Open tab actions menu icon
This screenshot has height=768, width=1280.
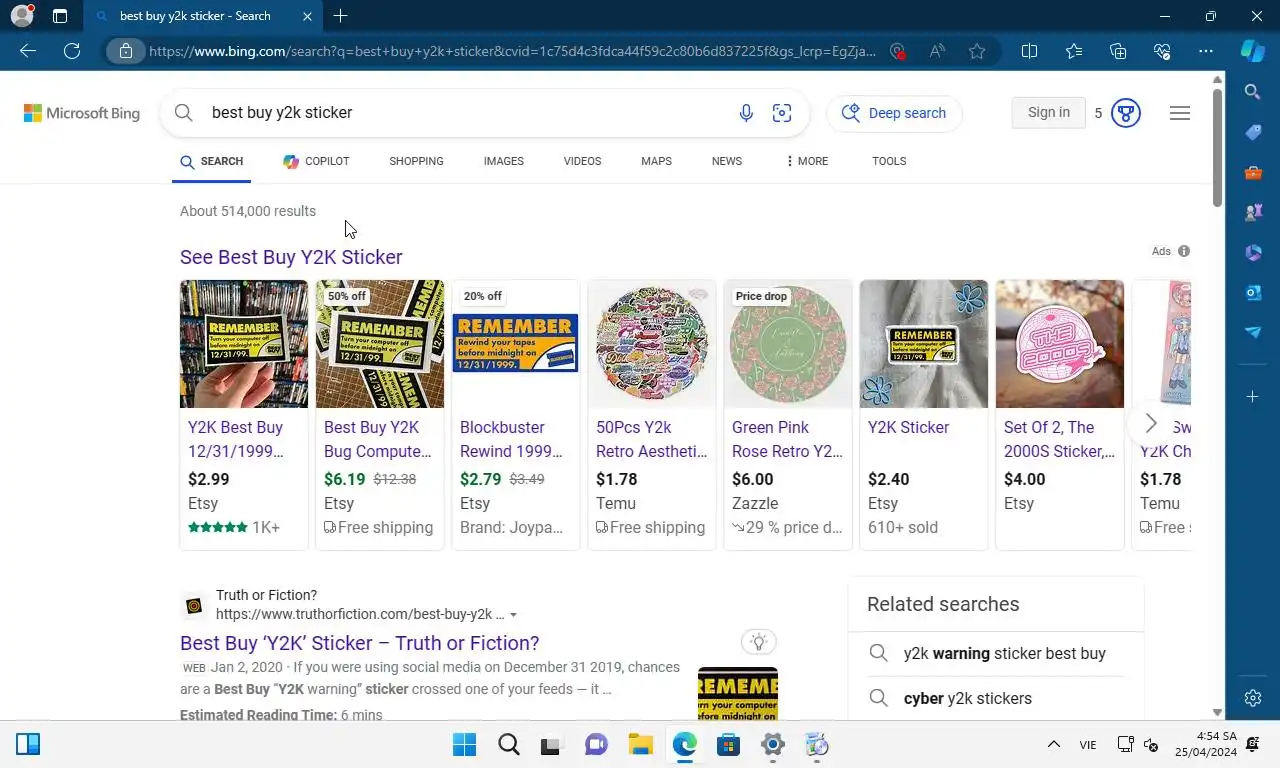pyautogui.click(x=60, y=16)
